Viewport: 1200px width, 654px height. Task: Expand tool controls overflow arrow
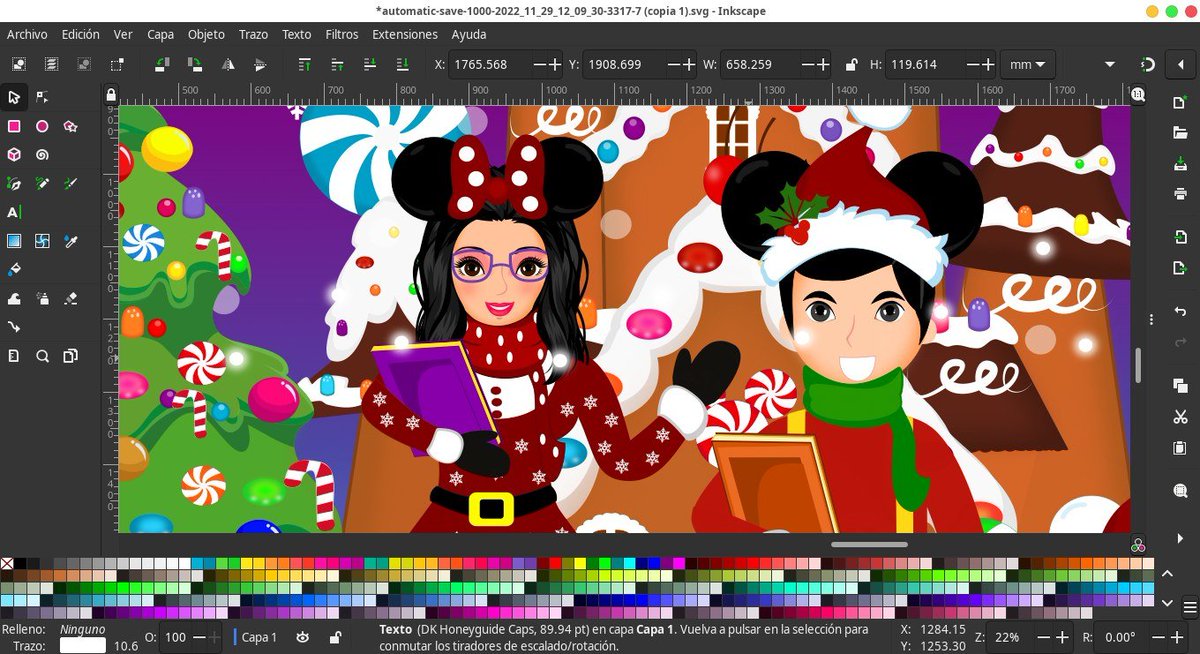coord(1110,64)
